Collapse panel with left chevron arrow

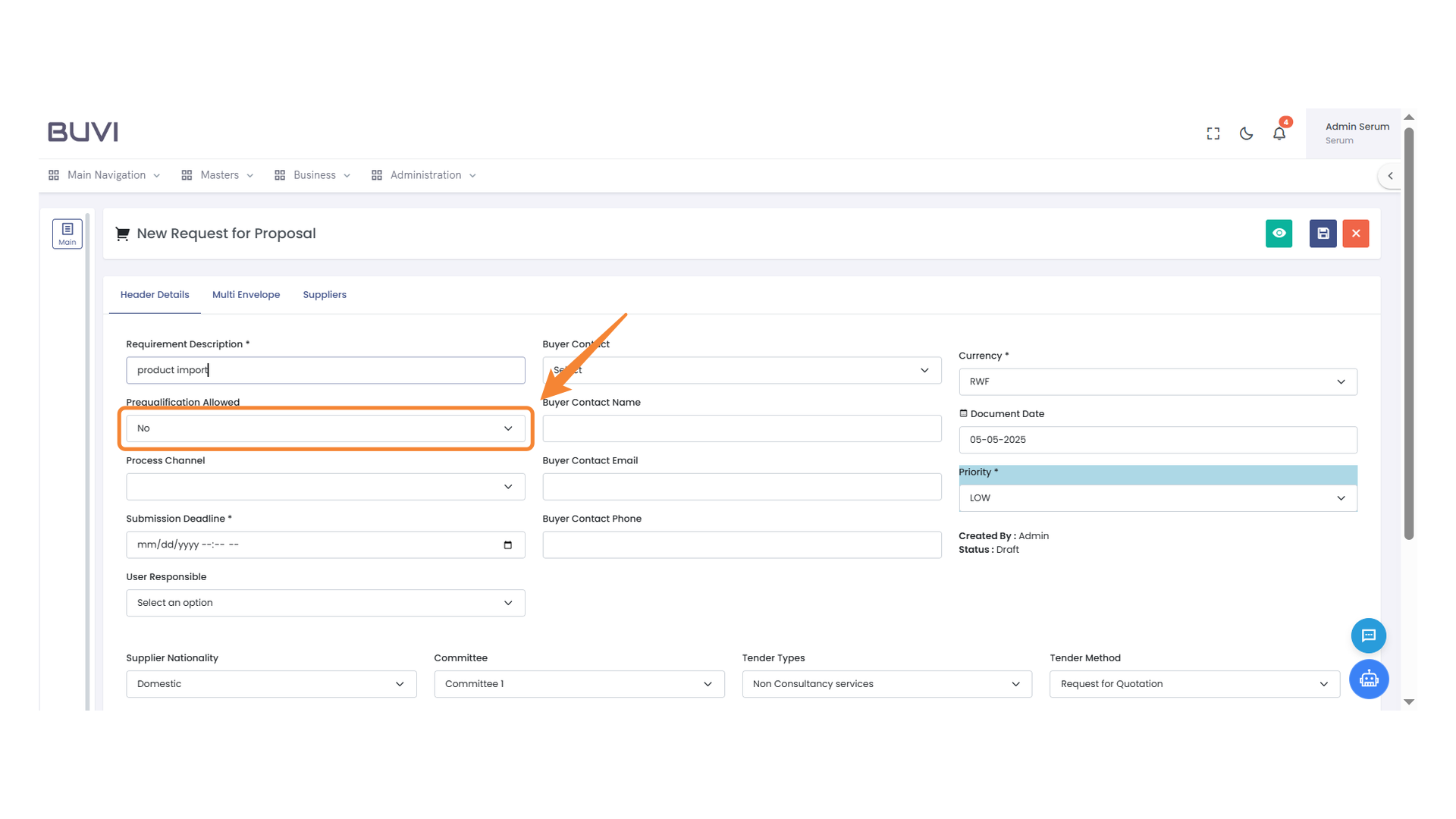coord(1390,176)
